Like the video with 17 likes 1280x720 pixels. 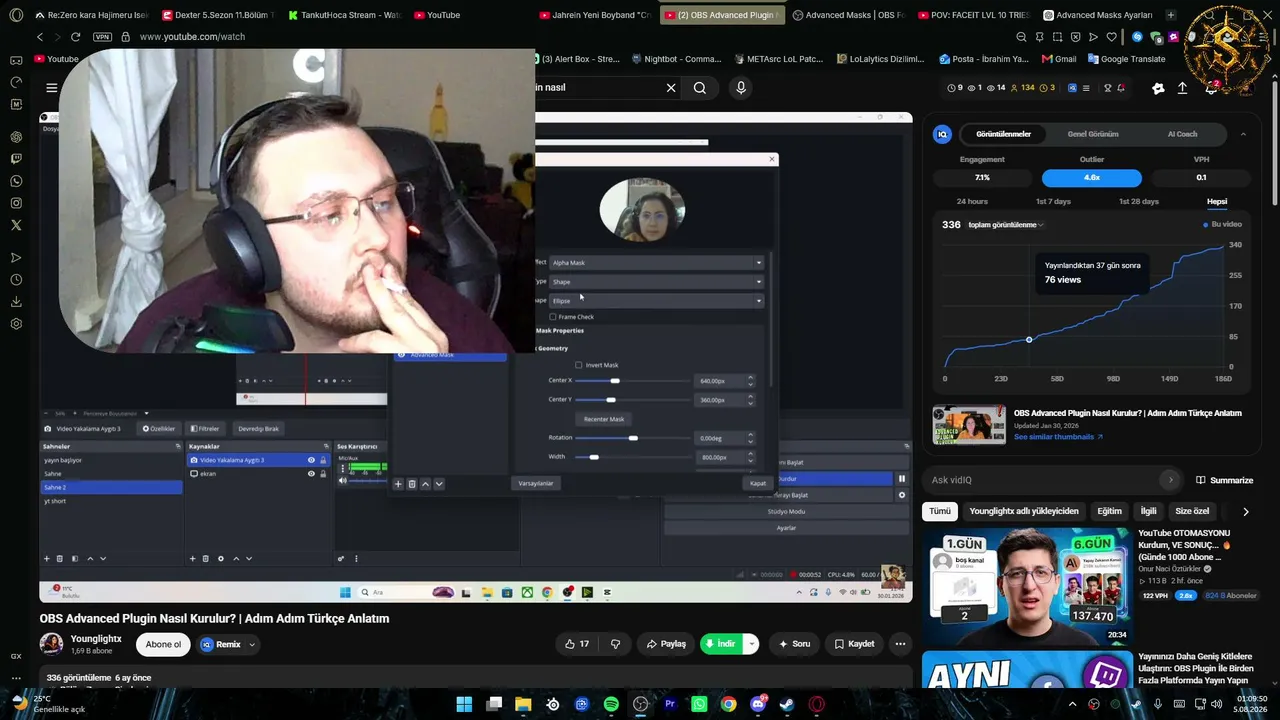tap(577, 644)
